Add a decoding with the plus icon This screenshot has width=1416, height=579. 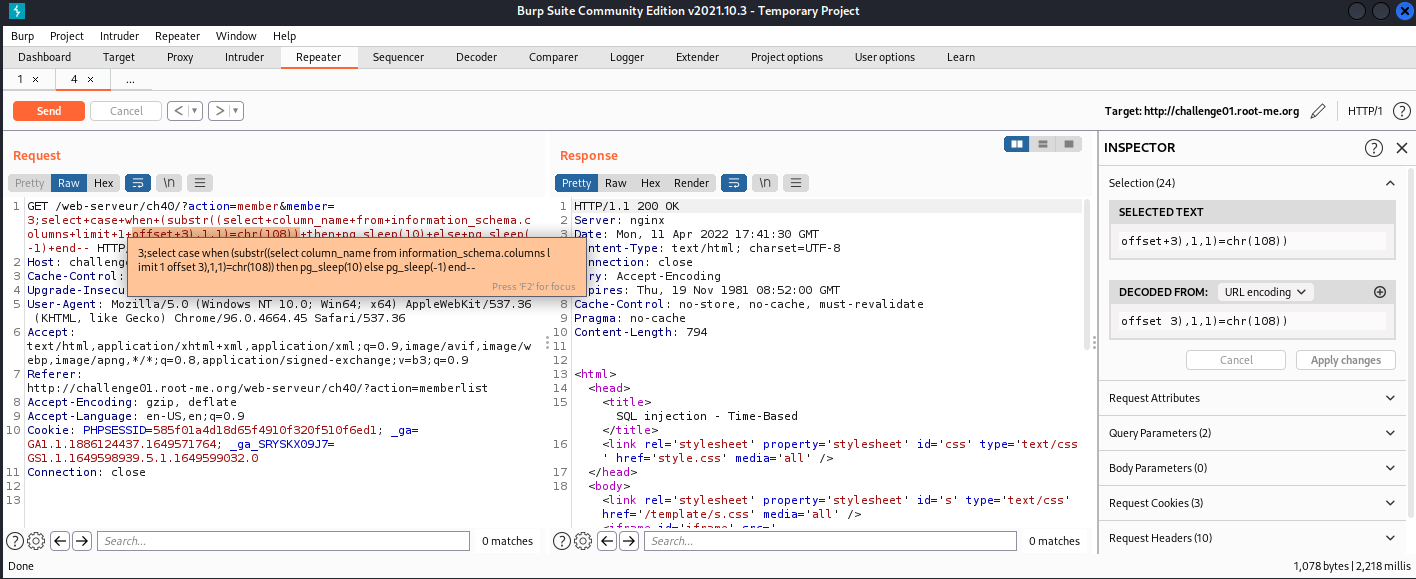(x=1380, y=292)
